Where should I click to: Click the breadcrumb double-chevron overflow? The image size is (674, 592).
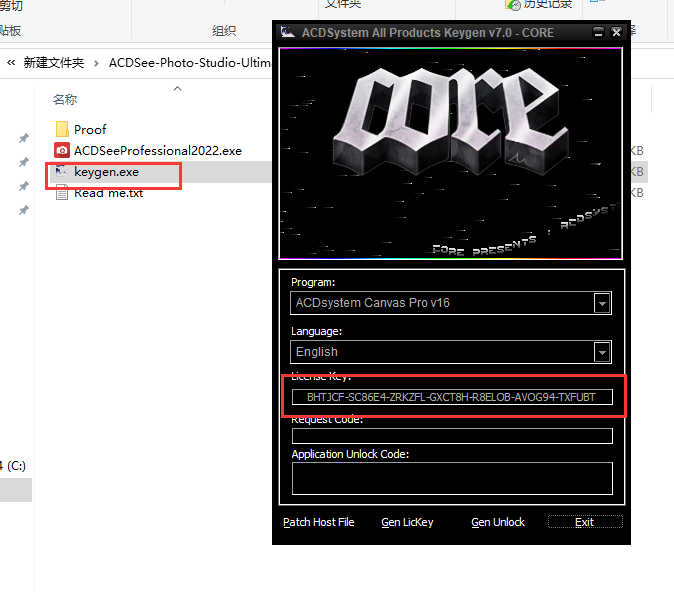[11, 63]
